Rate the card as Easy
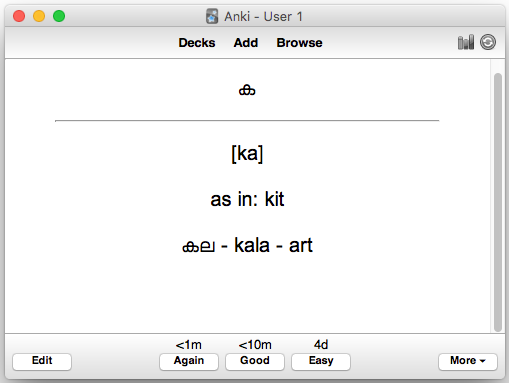509x383 pixels. point(321,362)
